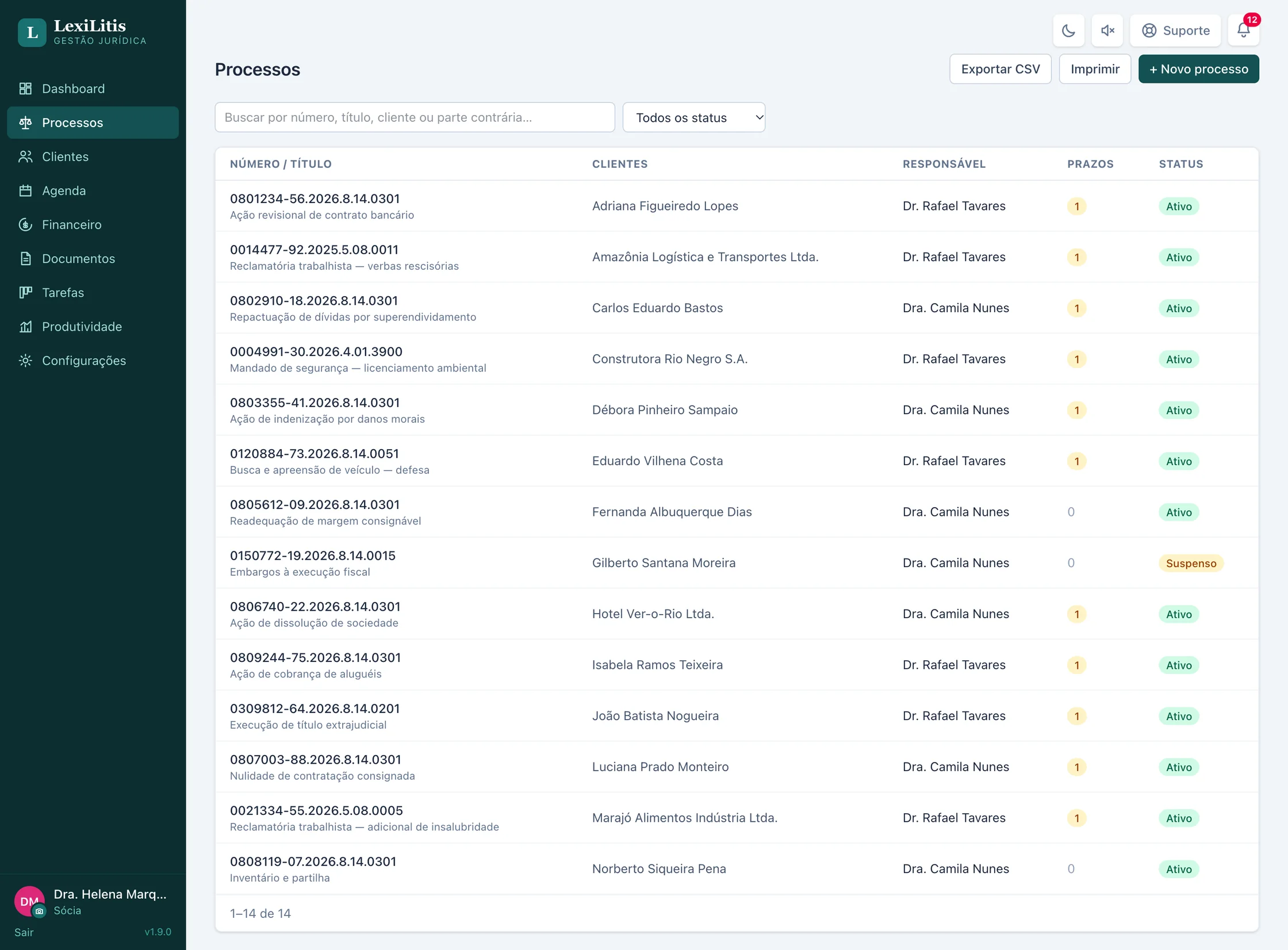Click the camera badge on the user avatar
This screenshot has width=1288, height=950.
[x=39, y=911]
